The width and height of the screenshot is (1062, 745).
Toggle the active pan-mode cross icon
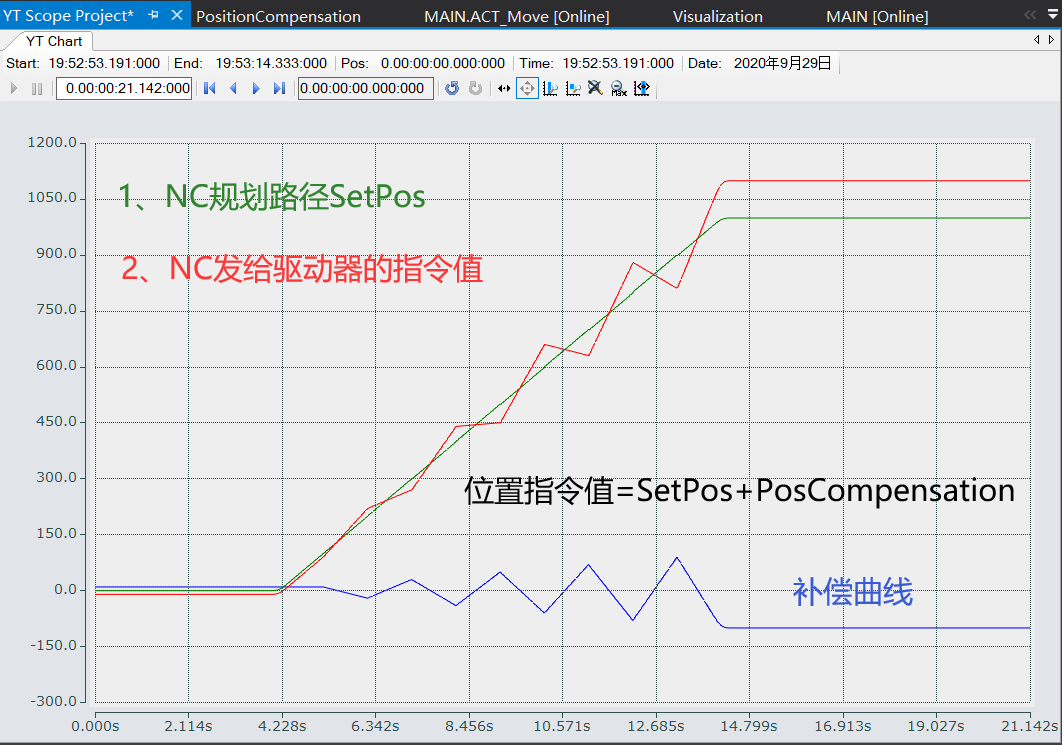coord(527,88)
